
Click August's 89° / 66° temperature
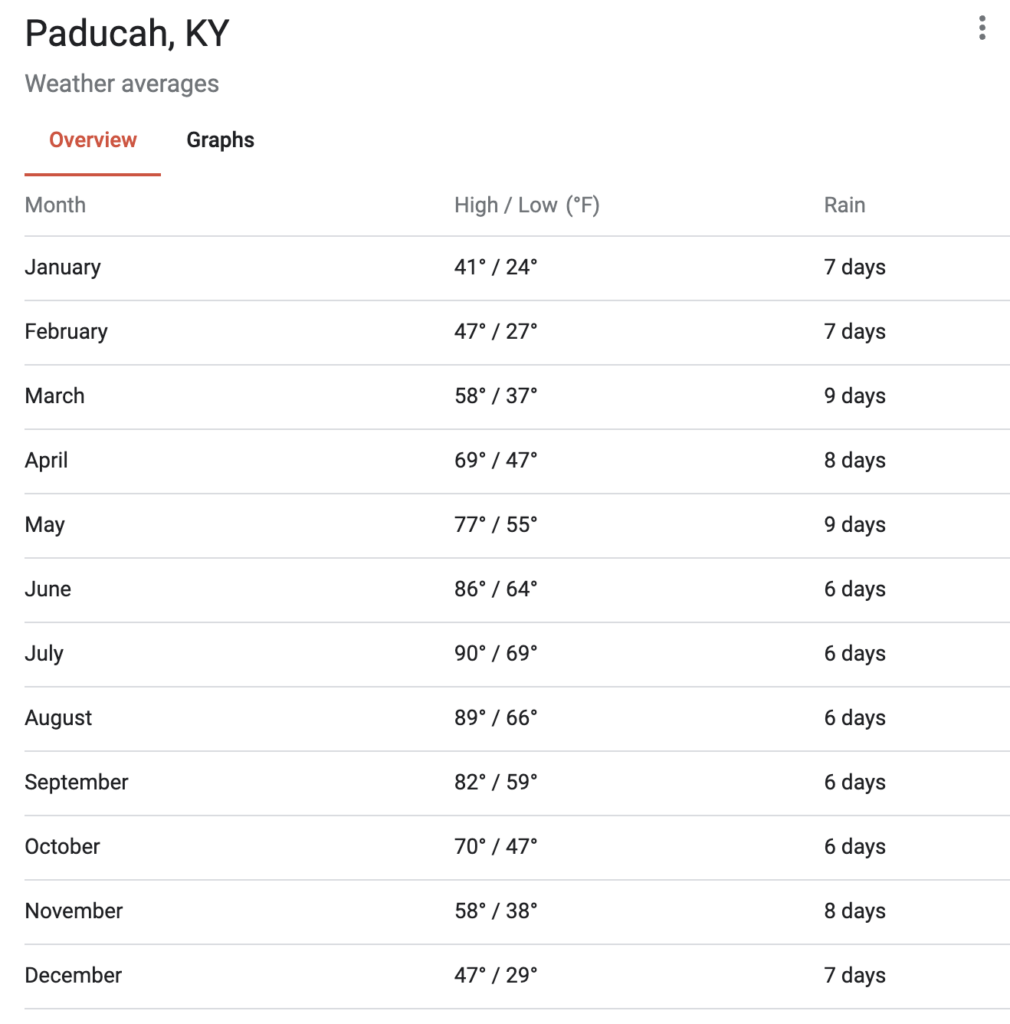pos(496,718)
